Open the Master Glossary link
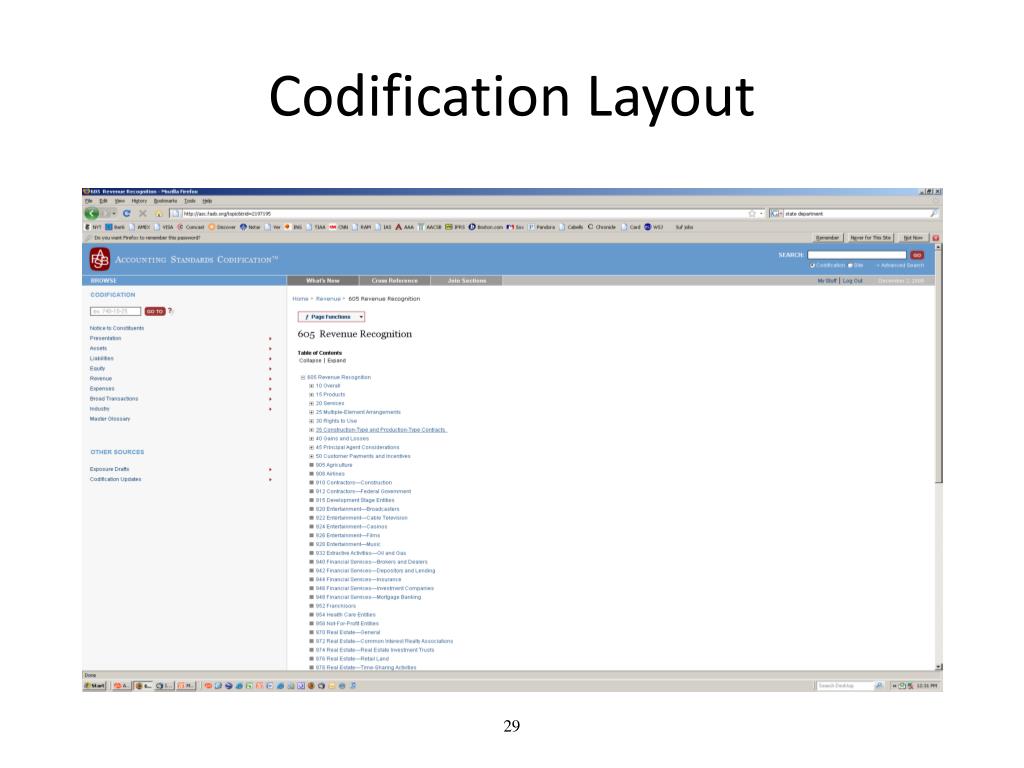The image size is (1024, 768). click(110, 419)
